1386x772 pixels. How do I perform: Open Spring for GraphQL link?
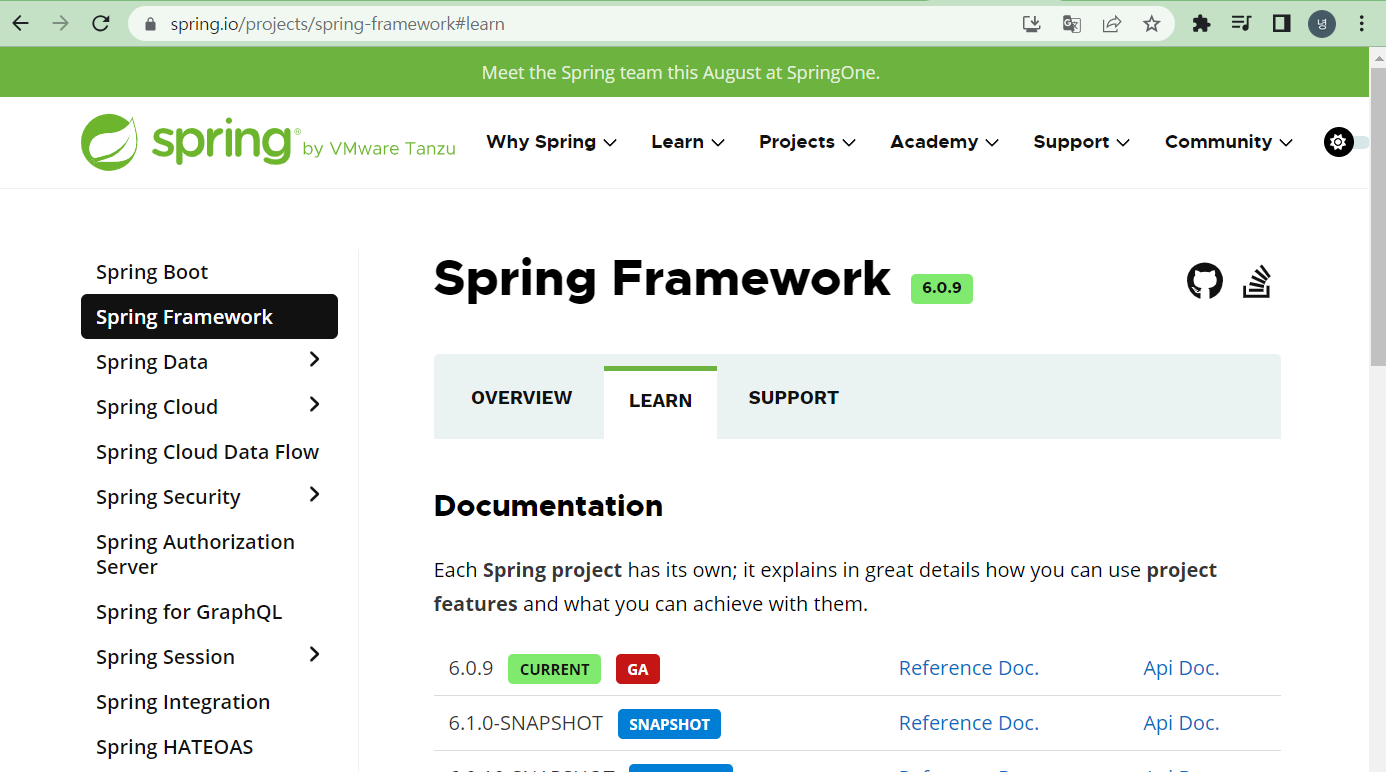point(189,612)
